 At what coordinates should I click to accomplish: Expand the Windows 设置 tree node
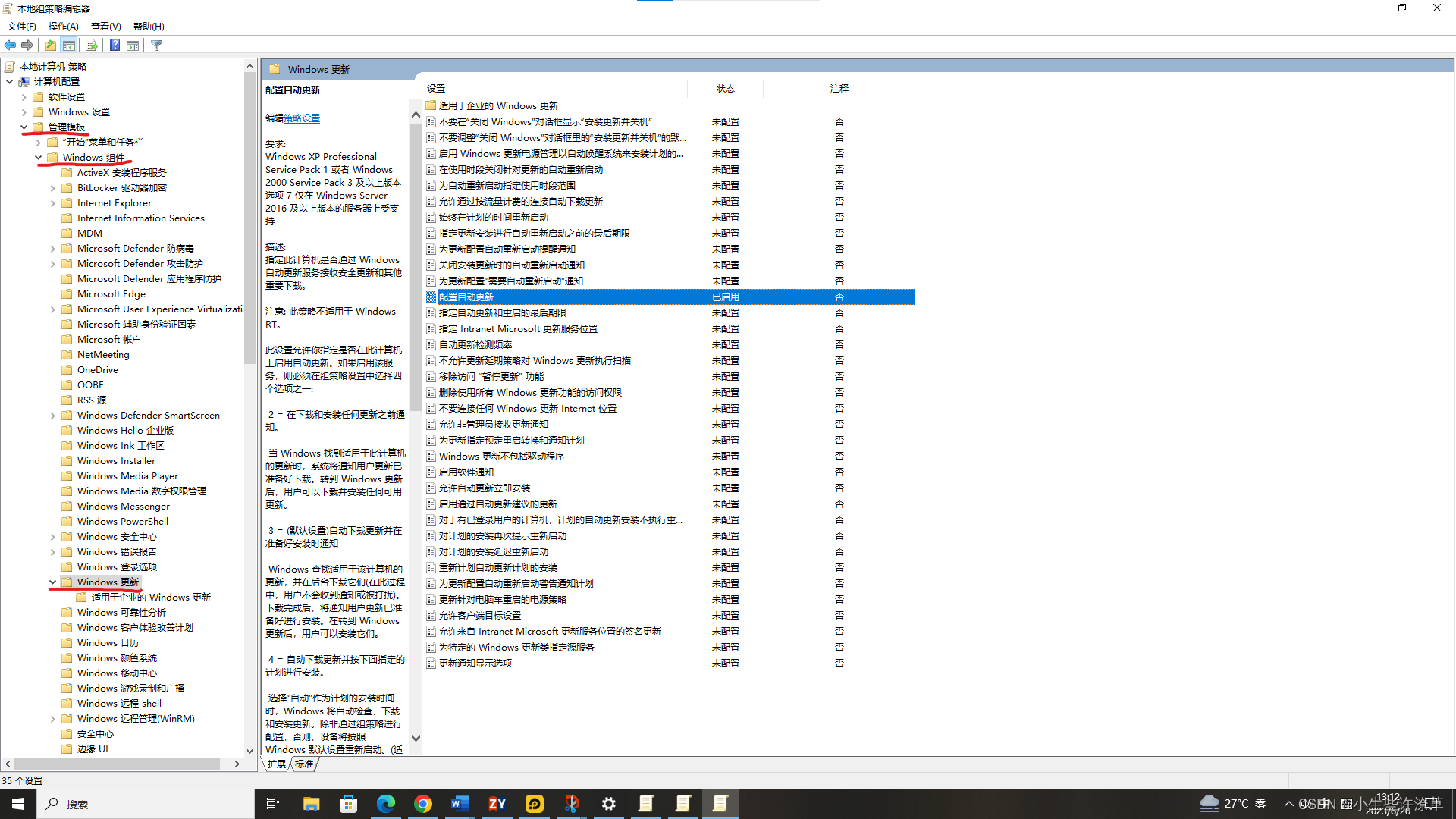(24, 112)
